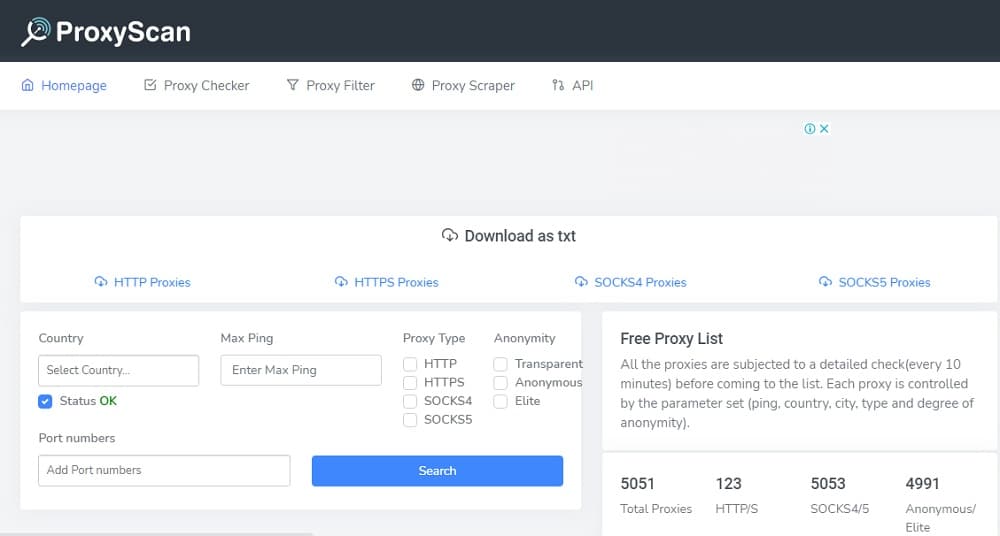Click the Proxy Type label
This screenshot has width=1000, height=536.
[434, 339]
